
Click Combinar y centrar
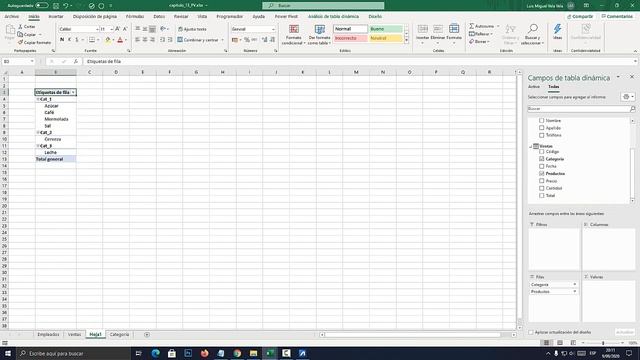click(x=198, y=40)
